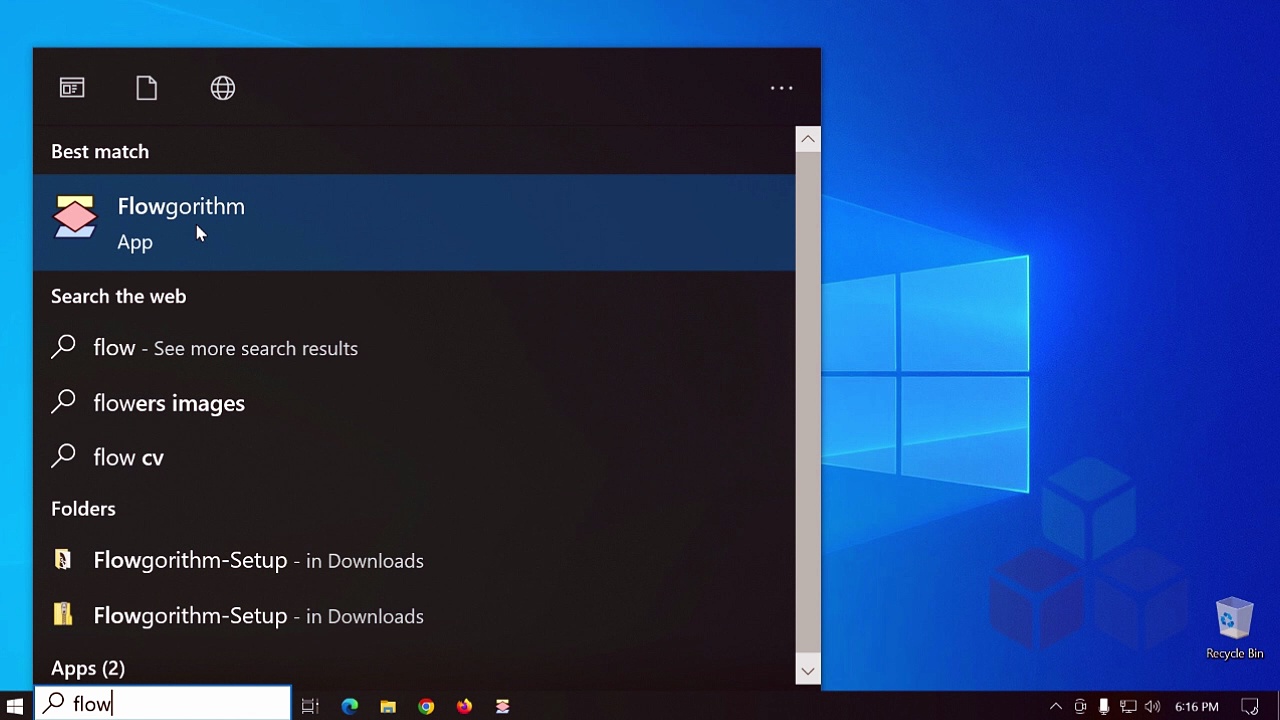Show hidden system tray icons

pyautogui.click(x=1056, y=707)
